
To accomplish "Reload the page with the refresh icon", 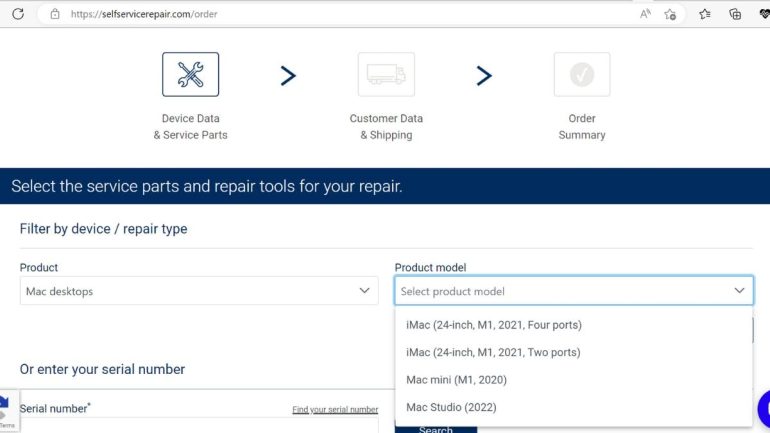I will tap(18, 14).
